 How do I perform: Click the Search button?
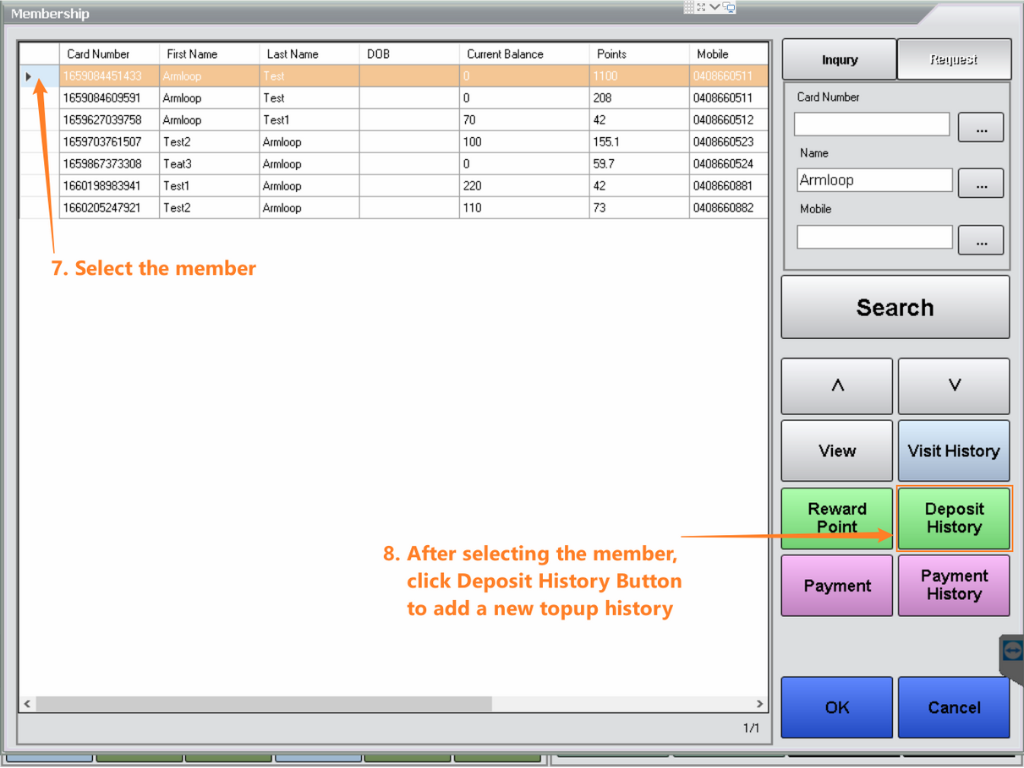[x=895, y=308]
